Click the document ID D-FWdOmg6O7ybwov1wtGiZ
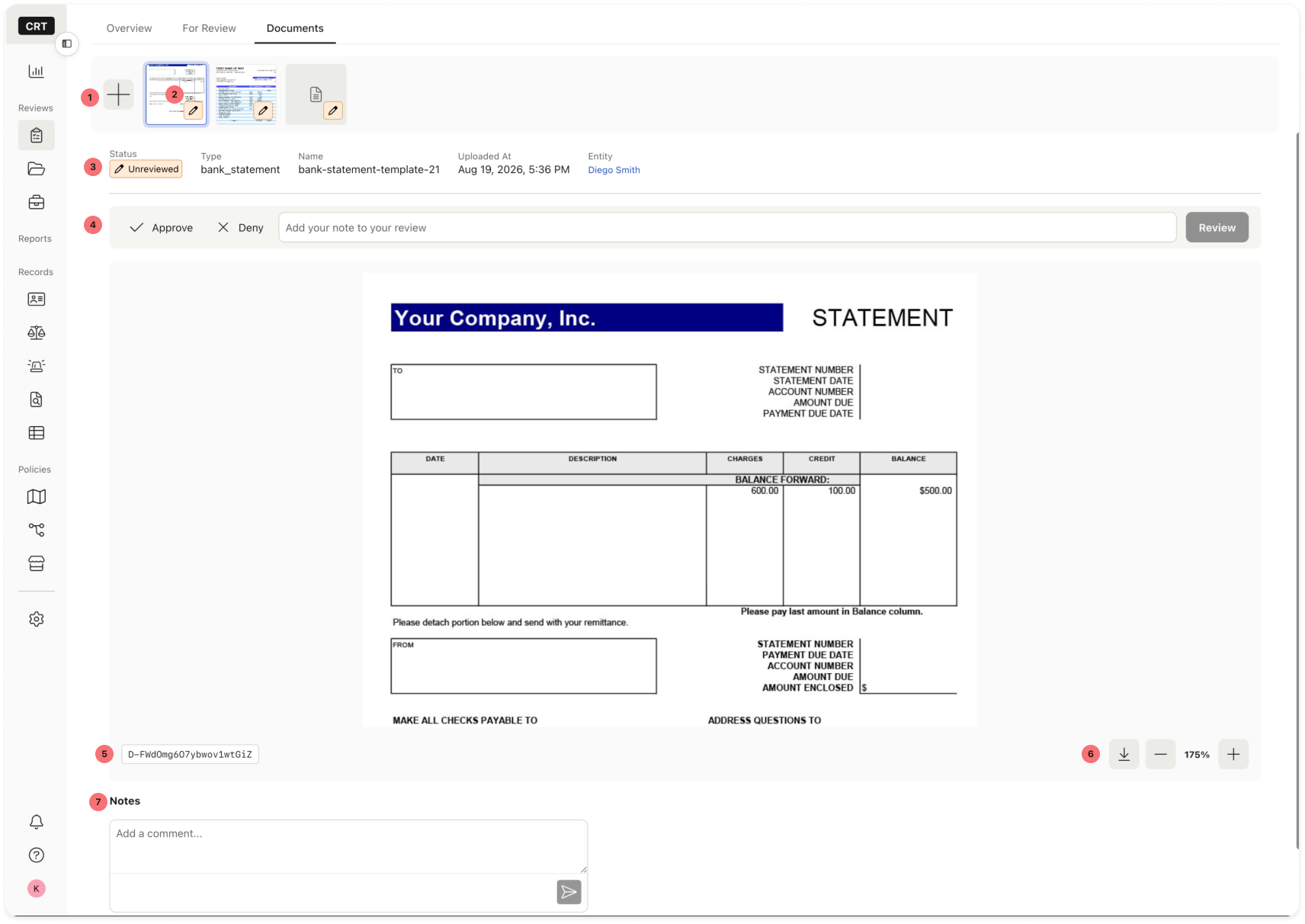Viewport: 1305px width, 924px height. coord(190,755)
